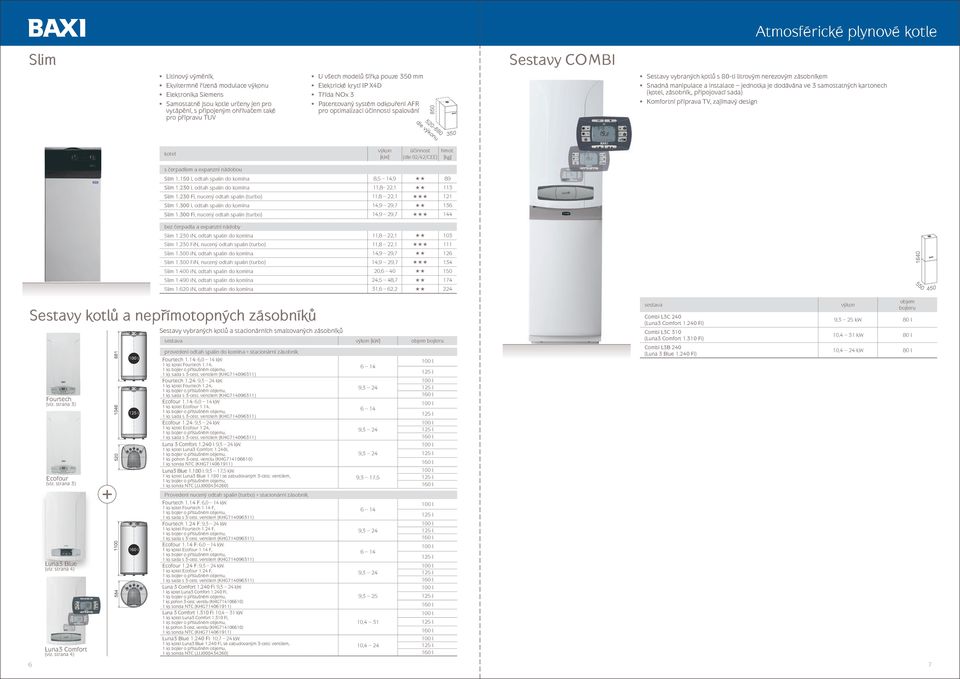Click the "Luna3 Comfort" caption under the boiler image
This screenshot has width=960, height=679.
(x=66, y=649)
